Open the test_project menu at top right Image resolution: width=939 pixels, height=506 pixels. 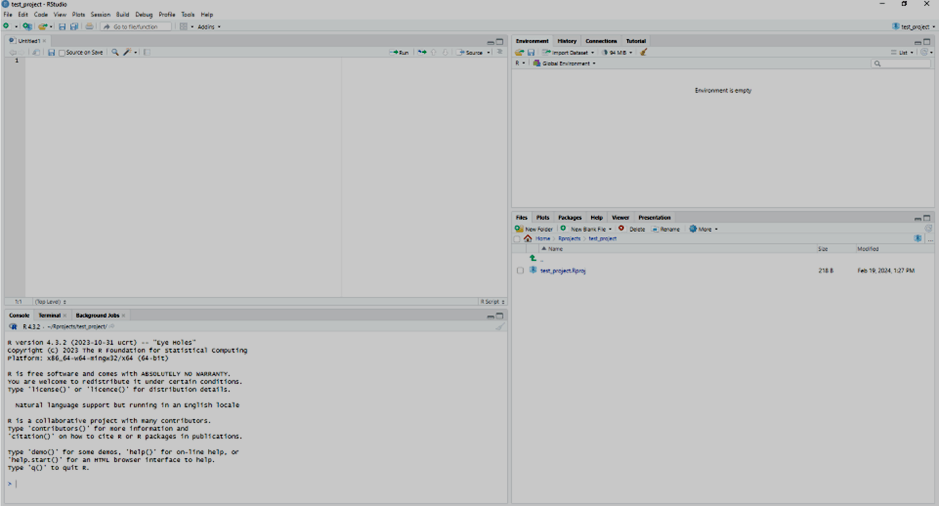(x=913, y=27)
